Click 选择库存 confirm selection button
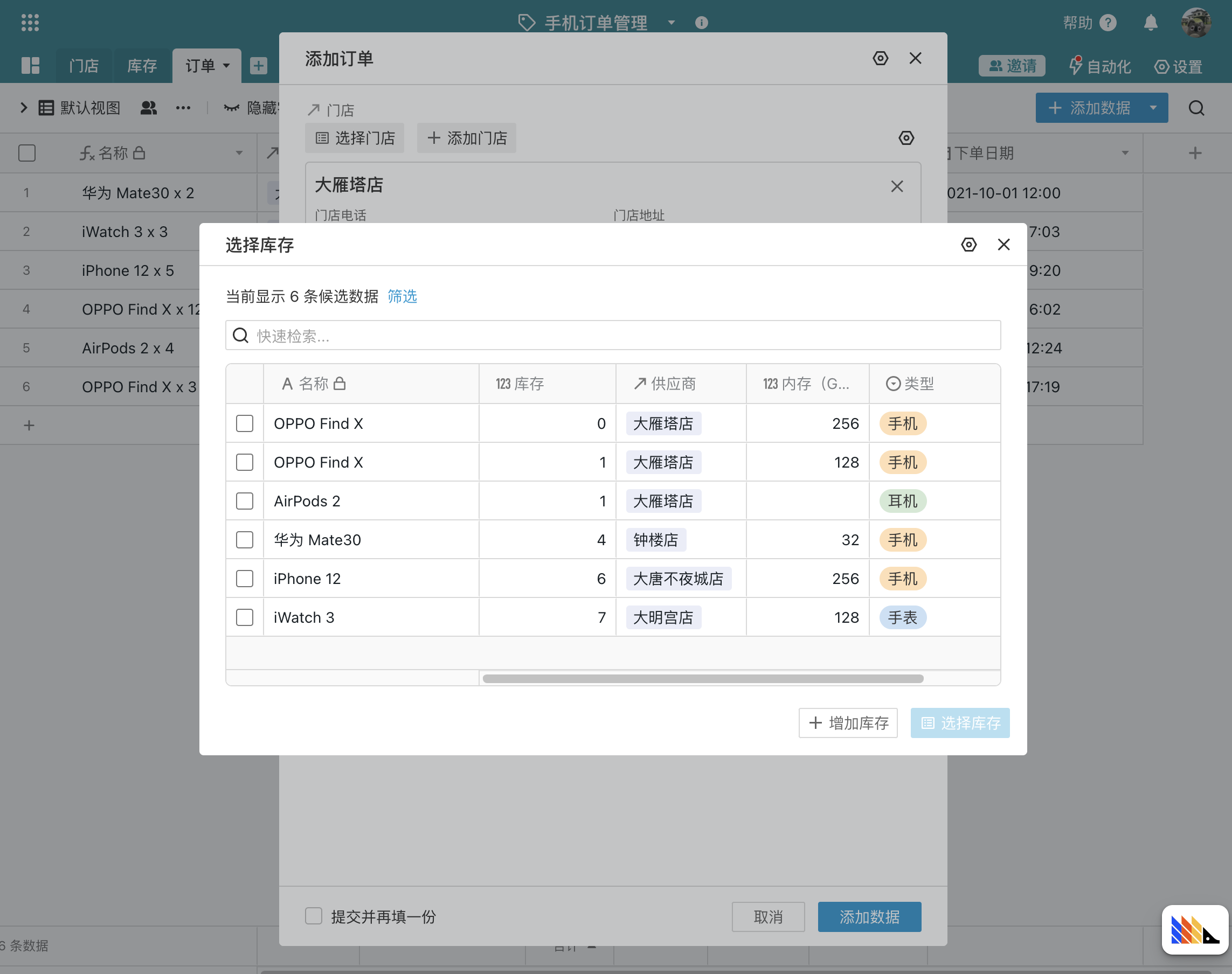This screenshot has height=974, width=1232. pos(959,722)
